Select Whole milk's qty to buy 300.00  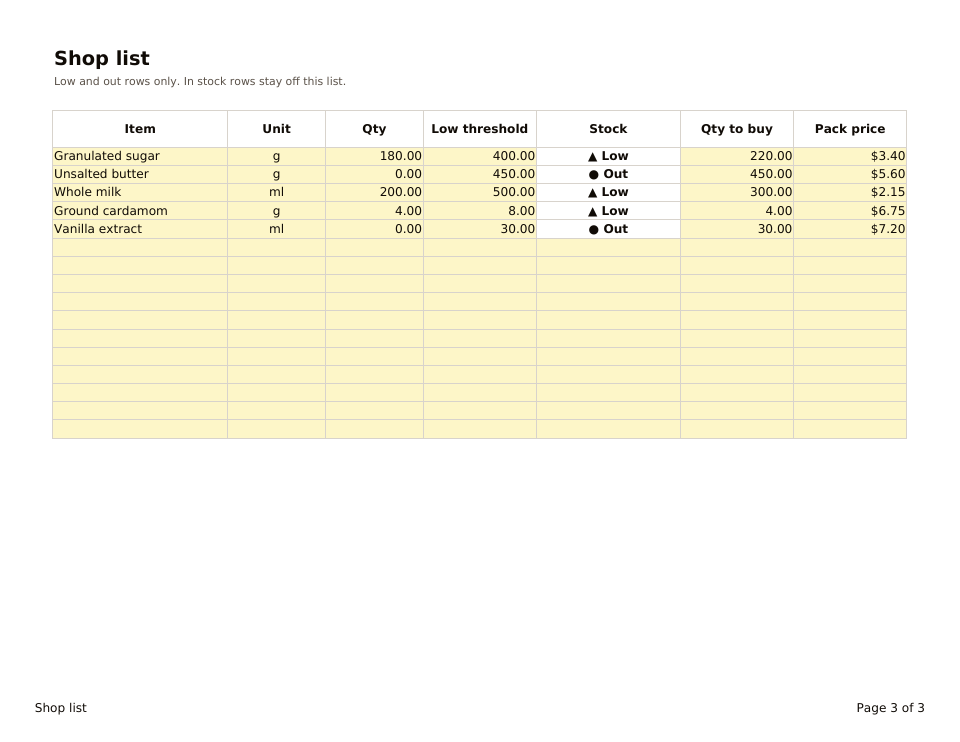point(737,192)
